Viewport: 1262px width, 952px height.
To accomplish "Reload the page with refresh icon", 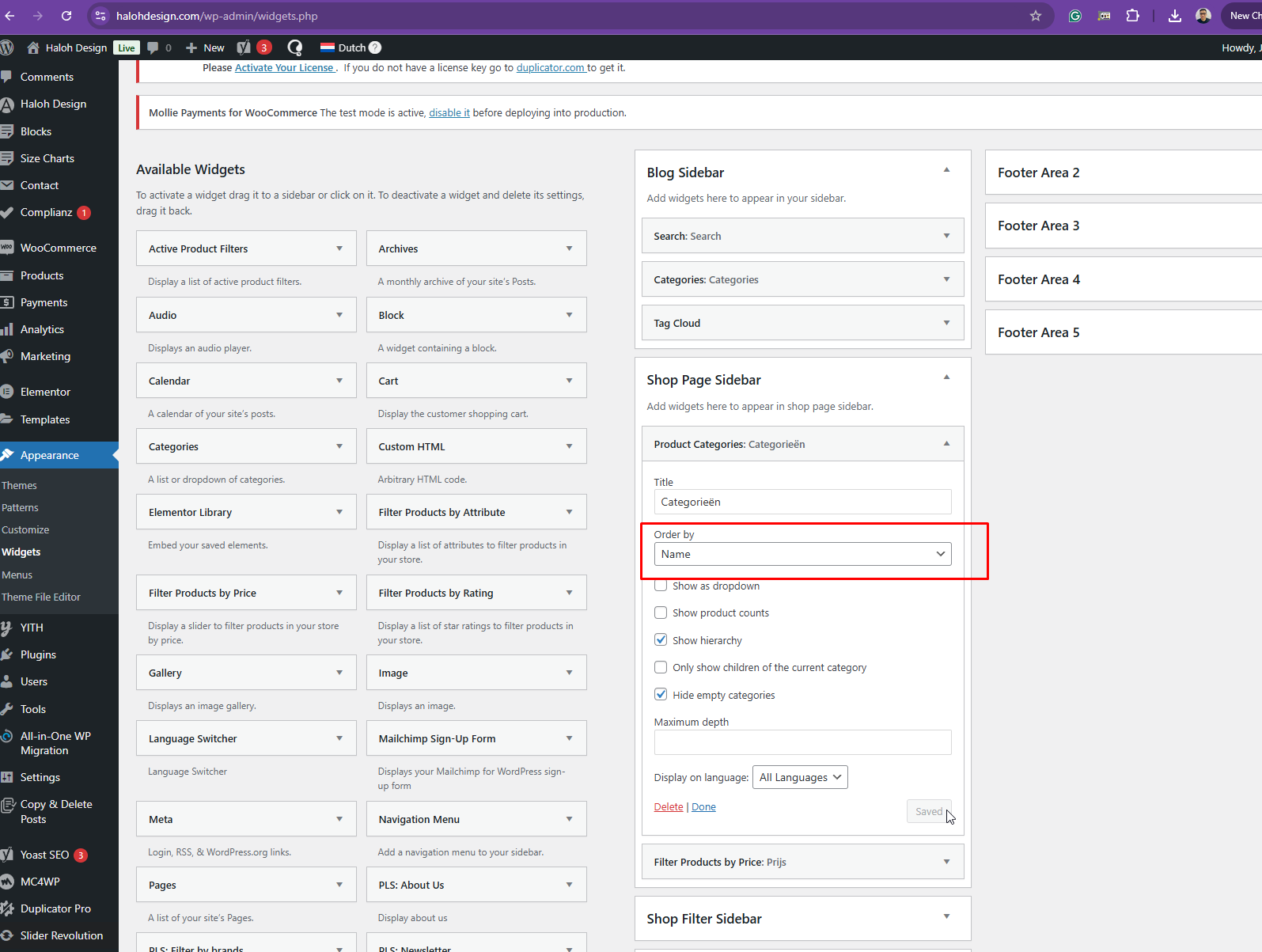I will tap(66, 16).
